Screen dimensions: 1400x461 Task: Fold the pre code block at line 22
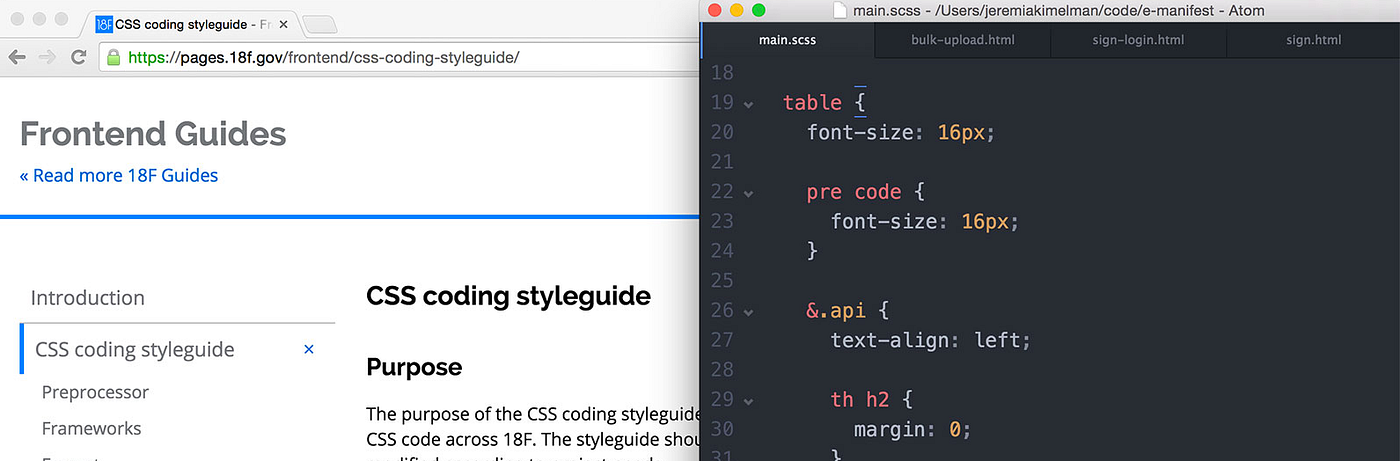point(748,192)
